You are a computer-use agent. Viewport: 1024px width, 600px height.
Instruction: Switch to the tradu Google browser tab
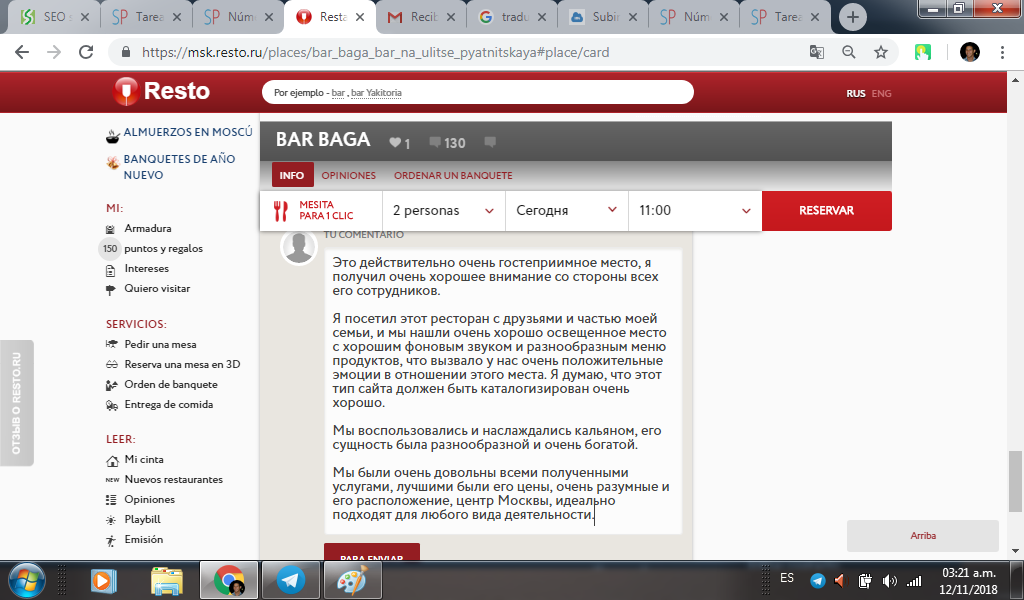[512, 17]
